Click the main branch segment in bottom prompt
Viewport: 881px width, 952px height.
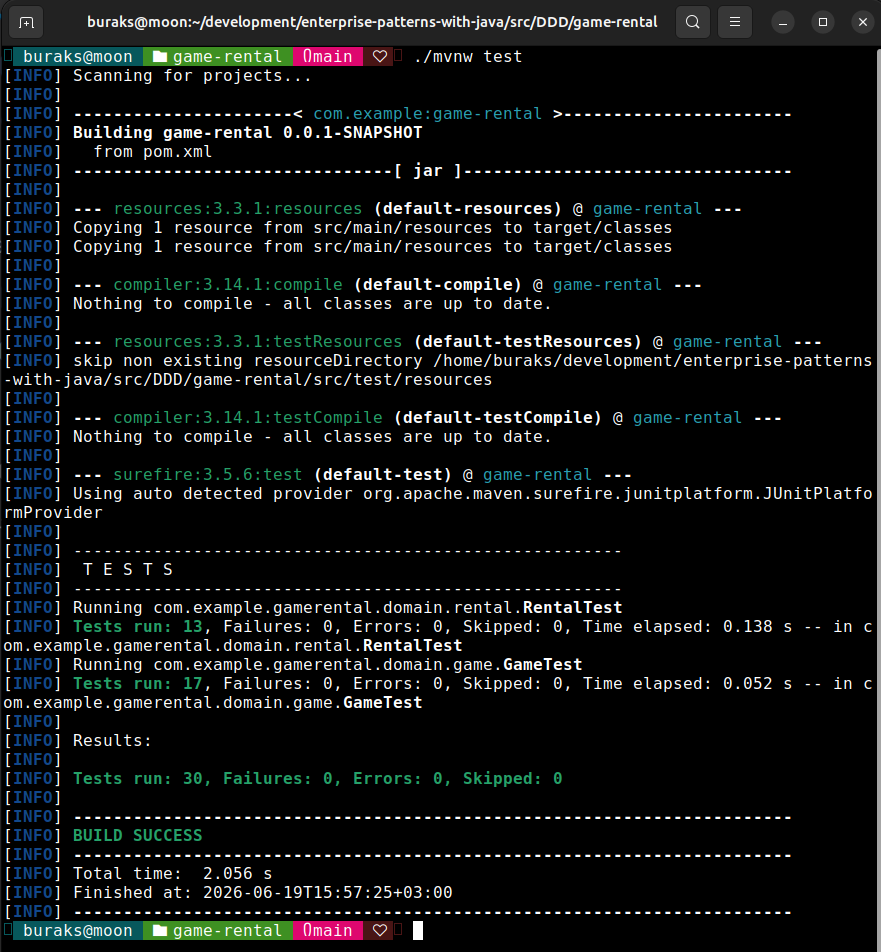tap(328, 930)
